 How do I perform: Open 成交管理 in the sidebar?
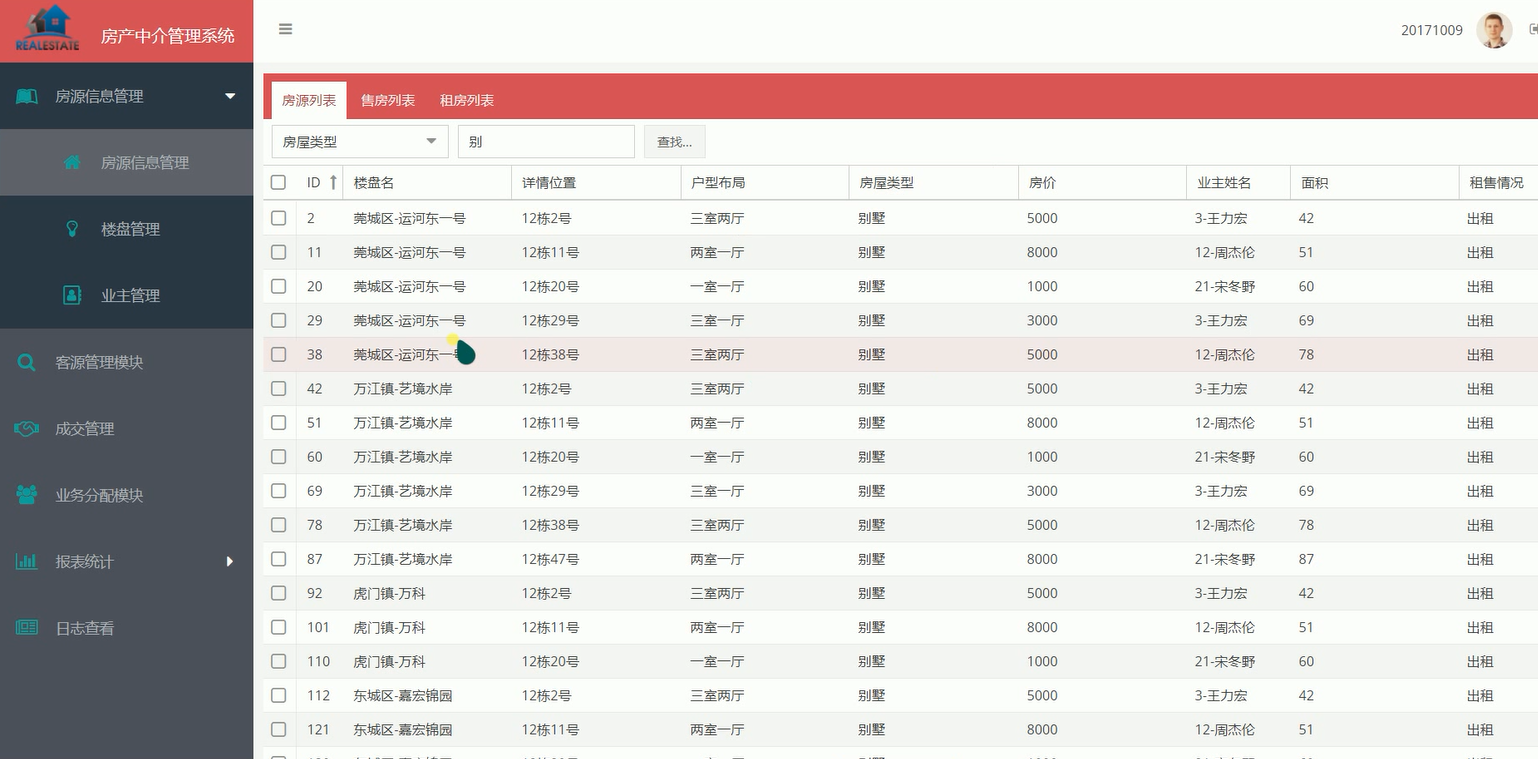tap(84, 428)
